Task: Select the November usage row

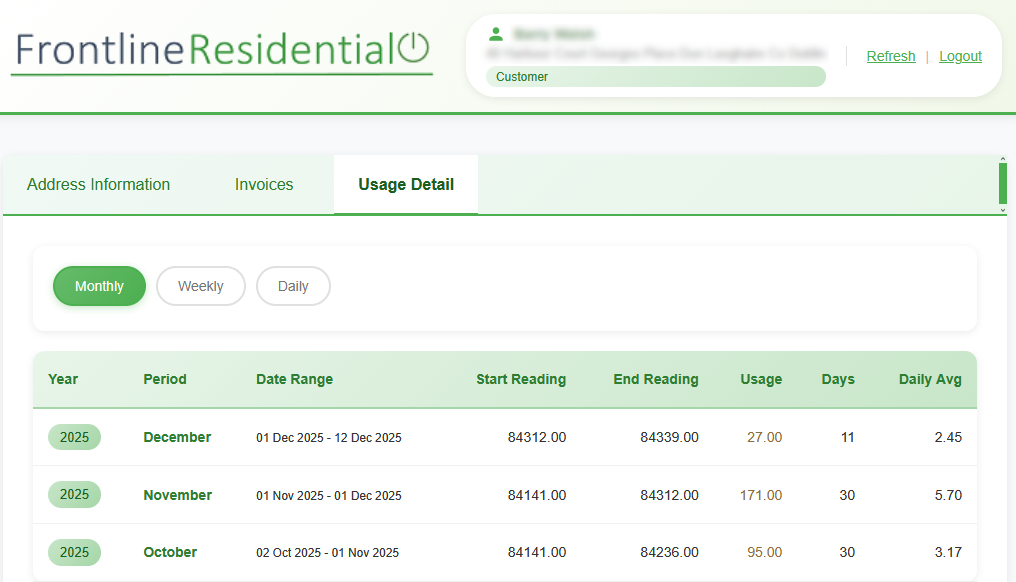Action: click(500, 494)
